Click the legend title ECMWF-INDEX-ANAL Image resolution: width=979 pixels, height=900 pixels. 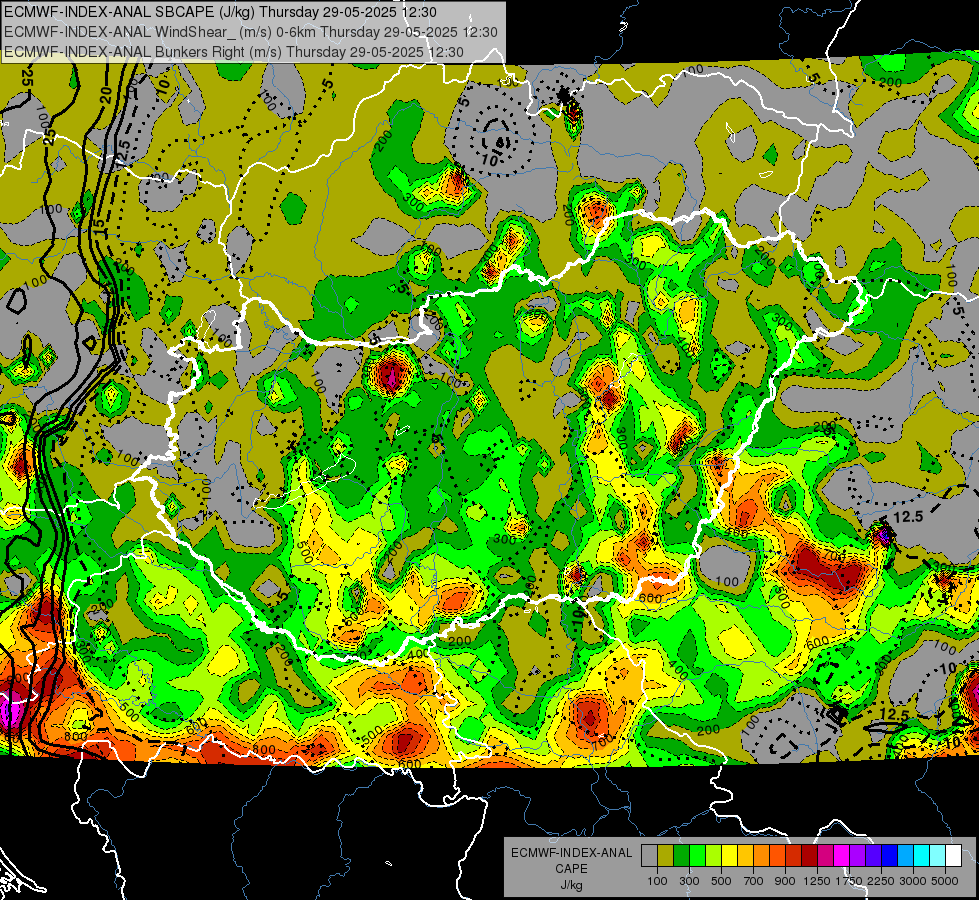click(x=572, y=853)
